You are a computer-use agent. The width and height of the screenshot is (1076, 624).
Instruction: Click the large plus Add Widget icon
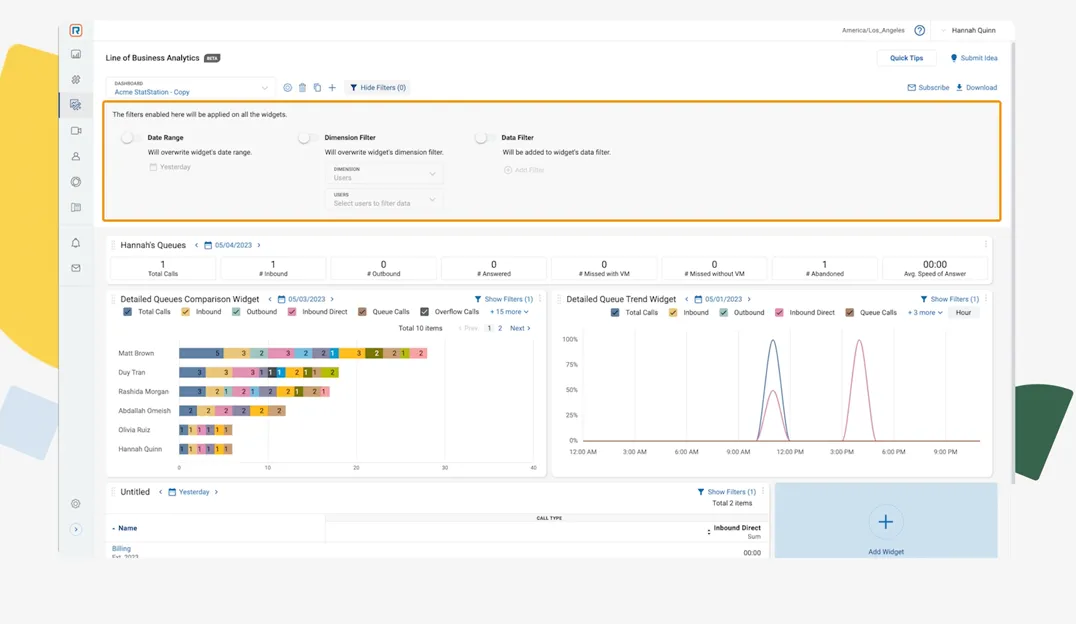pos(885,521)
